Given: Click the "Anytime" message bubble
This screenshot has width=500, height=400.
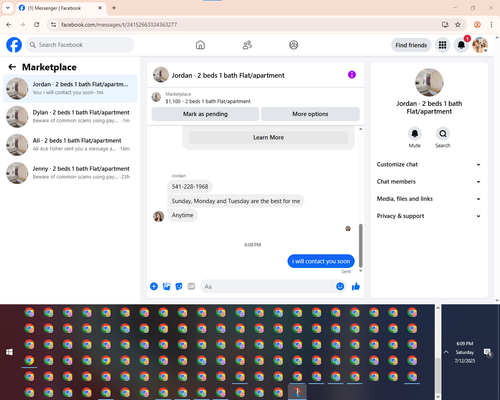Looking at the screenshot, I should [182, 215].
